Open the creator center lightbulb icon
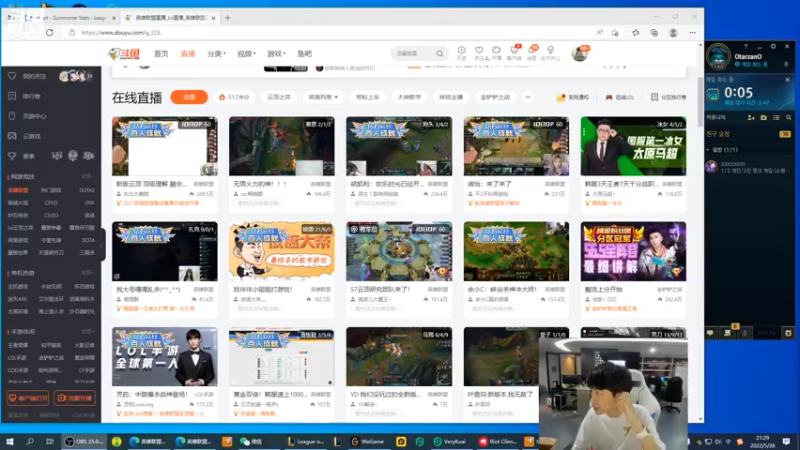The height and width of the screenshot is (450, 800). coord(551,53)
